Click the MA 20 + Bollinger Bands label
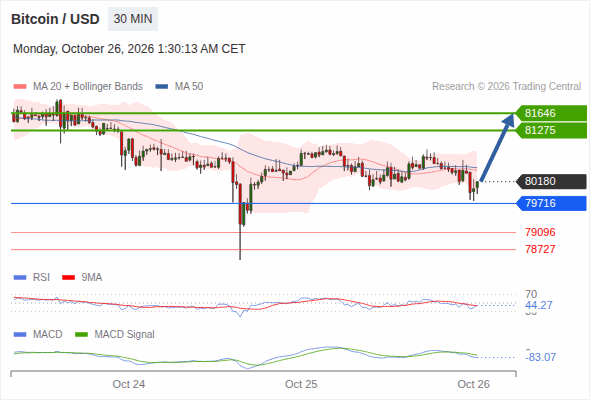590x400 pixels. click(88, 87)
